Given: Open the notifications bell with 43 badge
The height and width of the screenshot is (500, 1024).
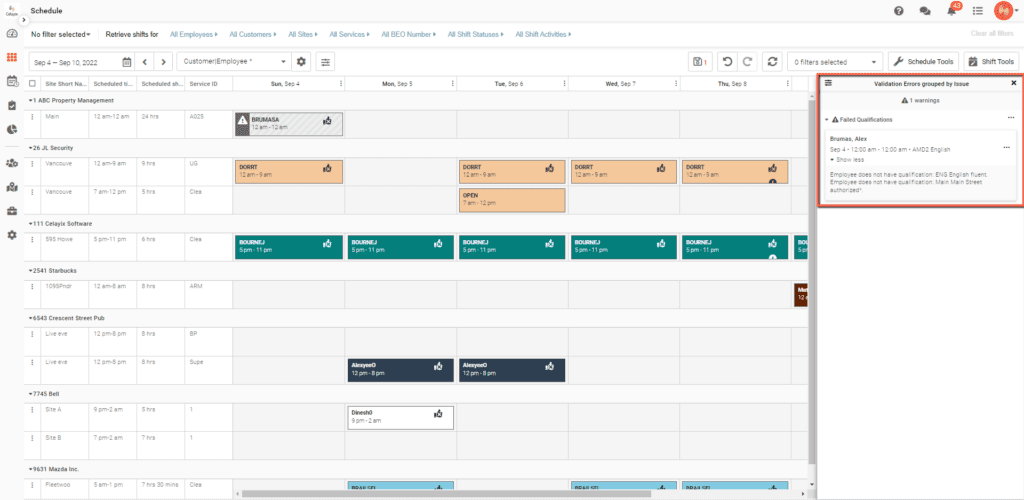Looking at the screenshot, I should [951, 11].
